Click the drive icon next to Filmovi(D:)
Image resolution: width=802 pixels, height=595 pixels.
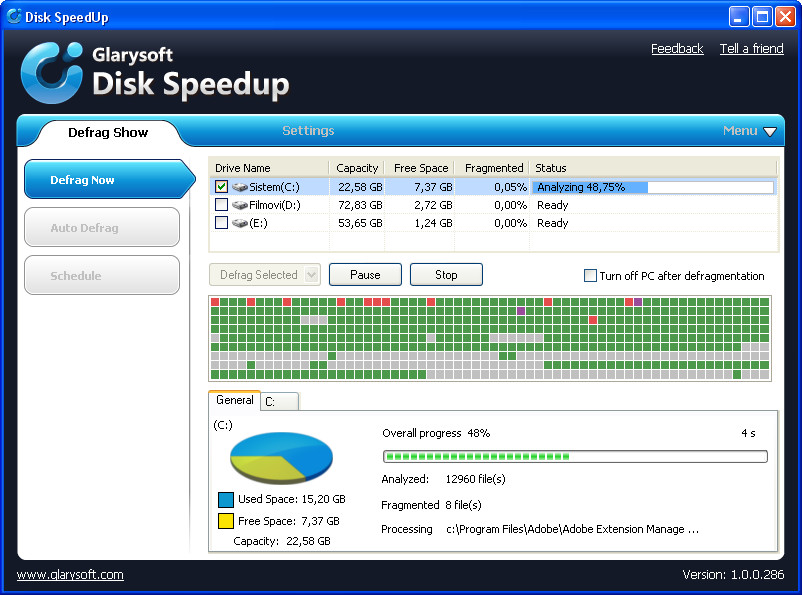pos(239,205)
